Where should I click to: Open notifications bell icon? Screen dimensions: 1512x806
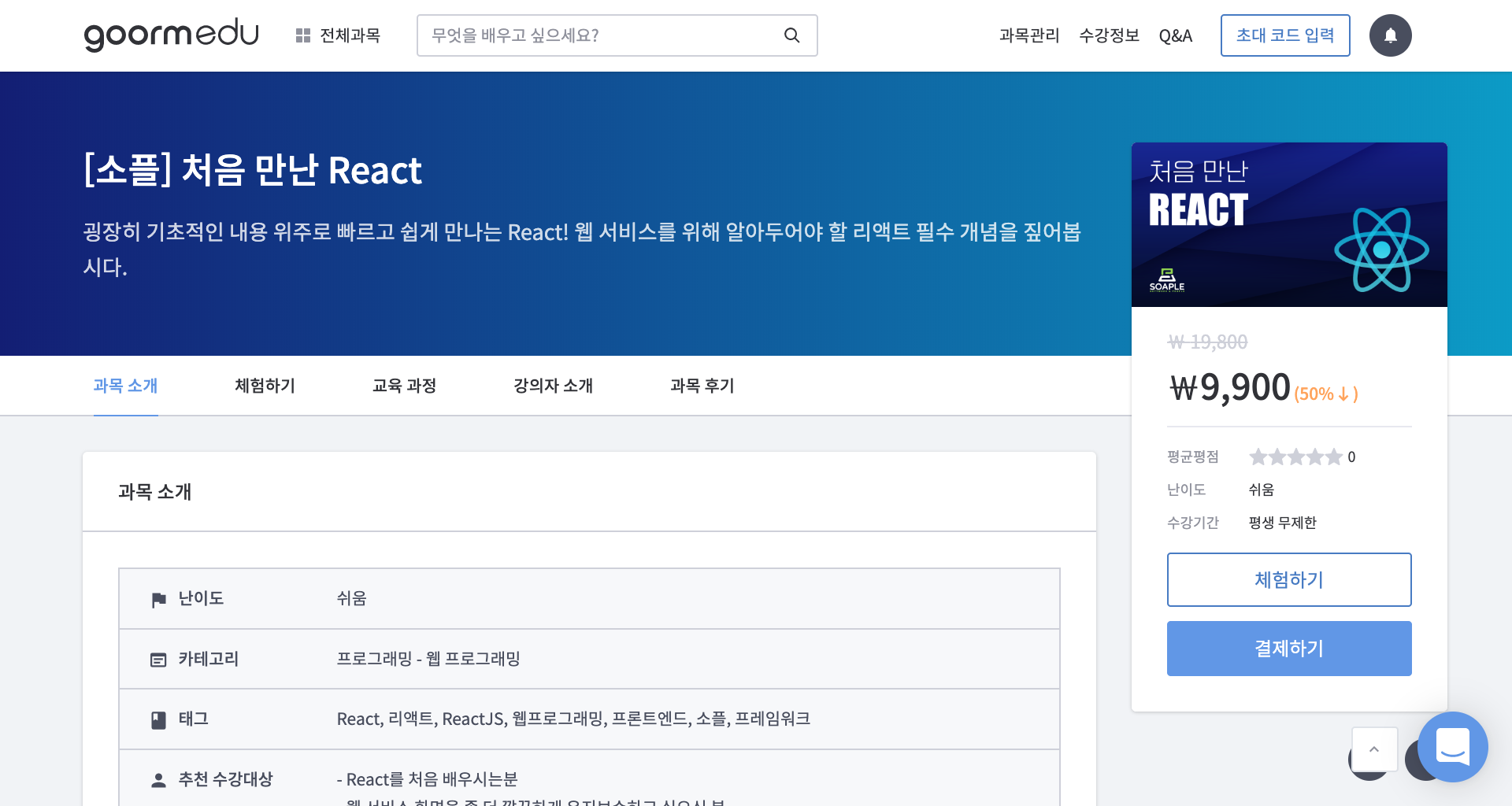point(1390,35)
